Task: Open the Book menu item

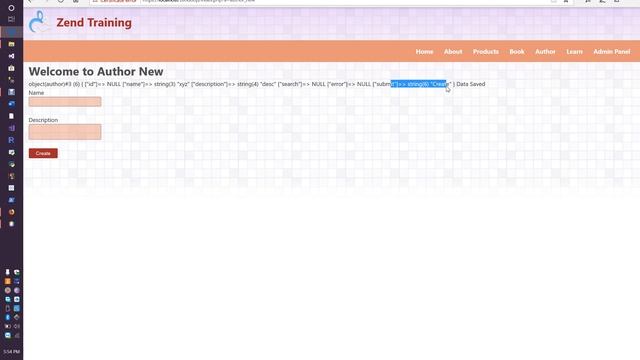Action: pyautogui.click(x=516, y=52)
